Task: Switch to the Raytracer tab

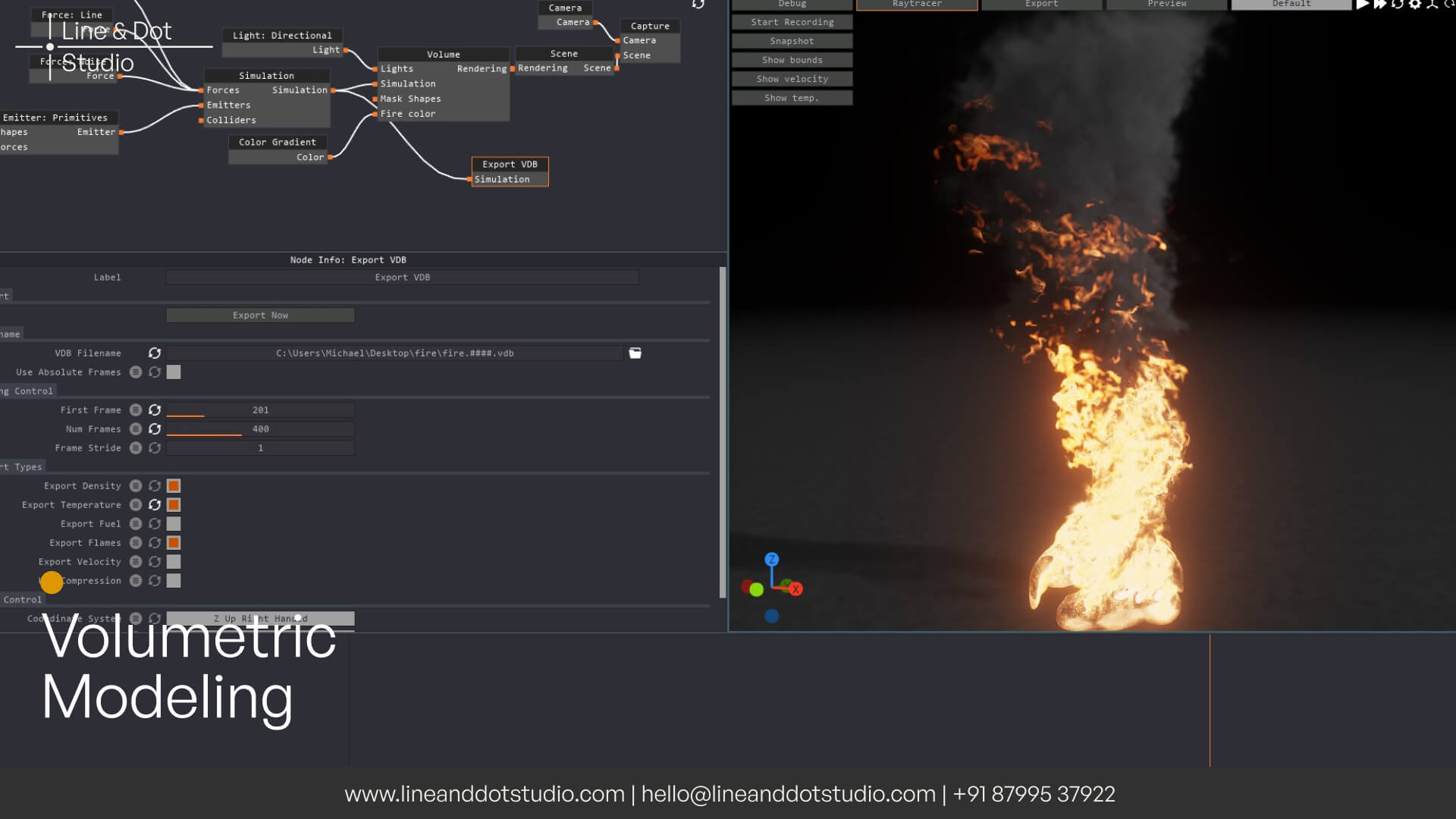Action: [x=917, y=5]
